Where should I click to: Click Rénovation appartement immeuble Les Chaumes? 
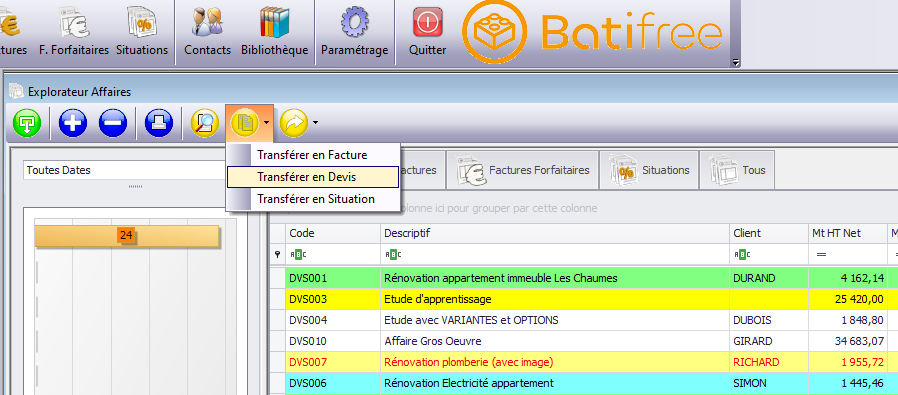tap(501, 278)
